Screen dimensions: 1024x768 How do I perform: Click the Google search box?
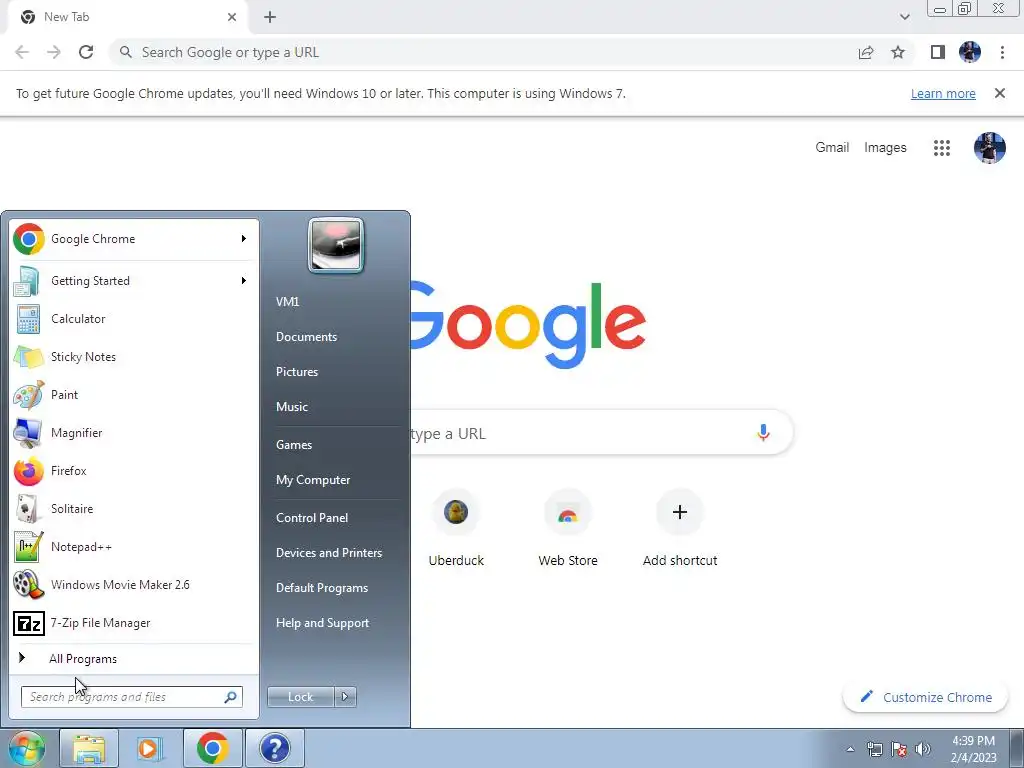[601, 433]
